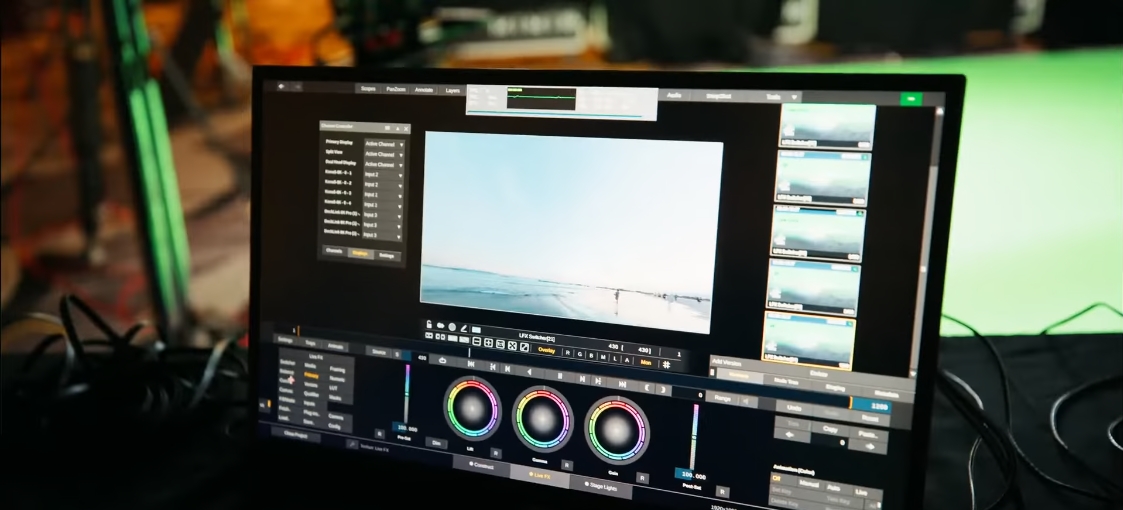Click the hash grid icon beside Mon
The height and width of the screenshot is (510, 1123).
(x=666, y=366)
